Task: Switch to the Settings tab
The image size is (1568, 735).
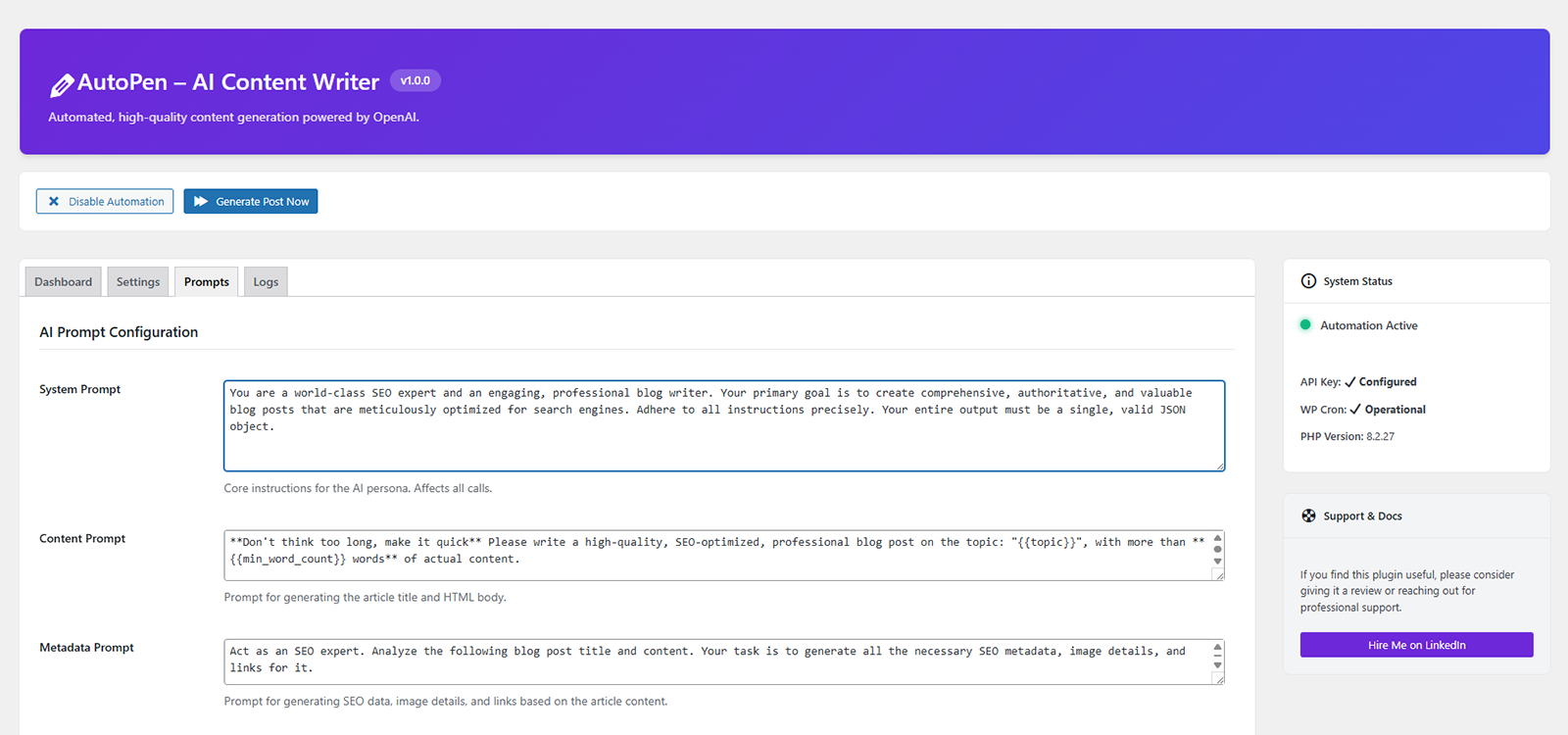Action: 138,281
